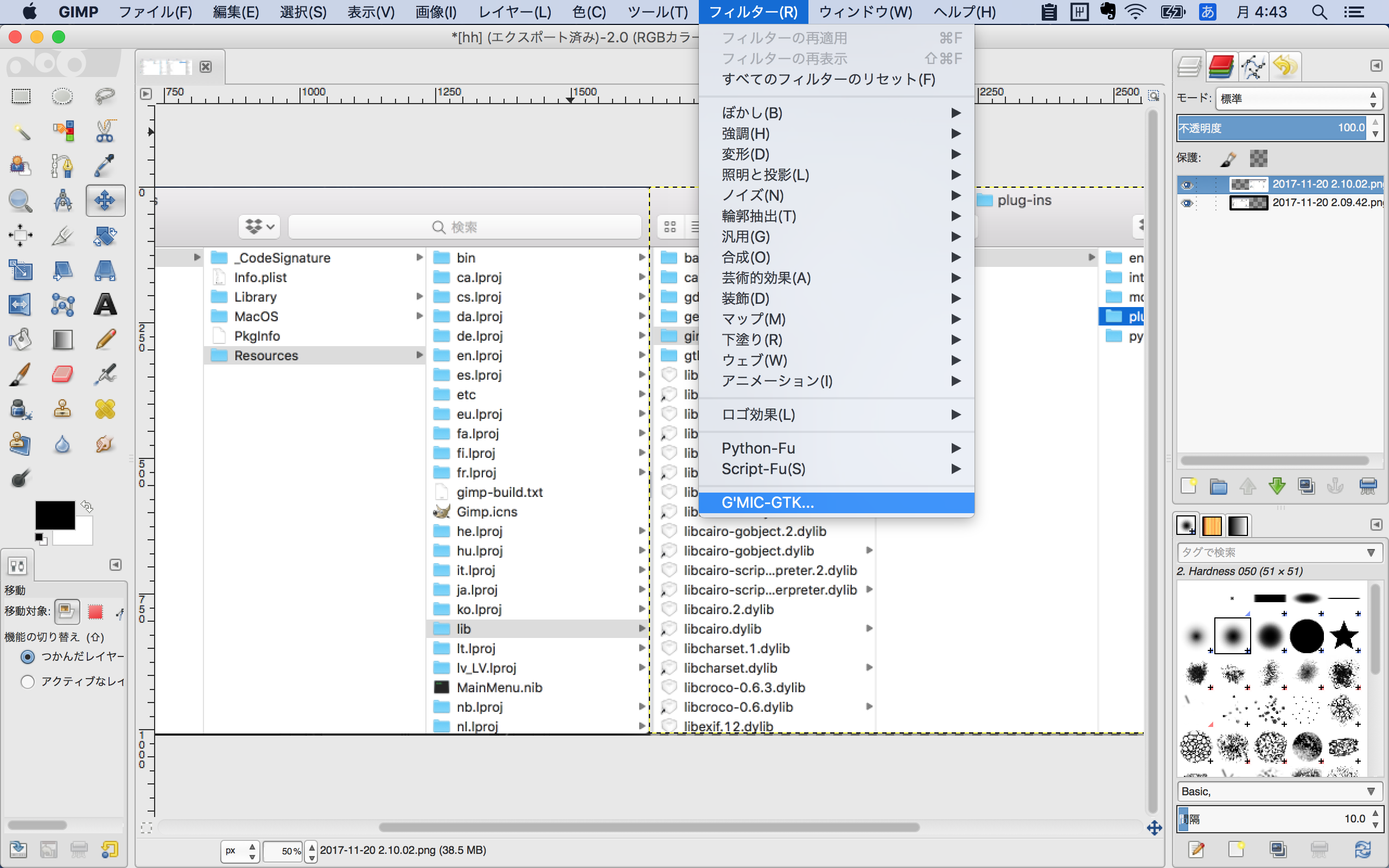
Task: Adjust the 不透明度 opacity slider
Action: pos(1272,128)
